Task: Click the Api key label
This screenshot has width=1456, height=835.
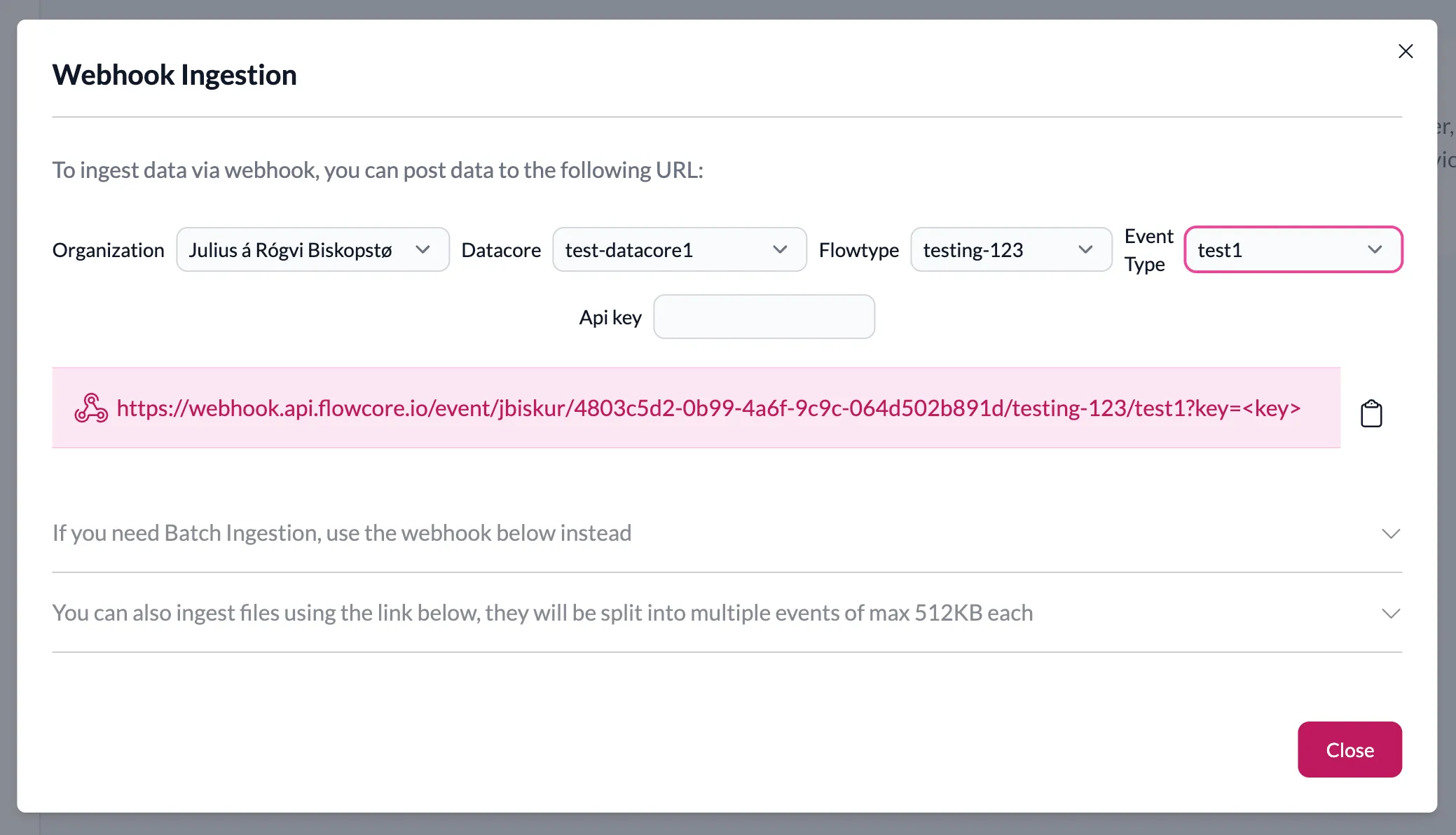Action: click(x=610, y=317)
